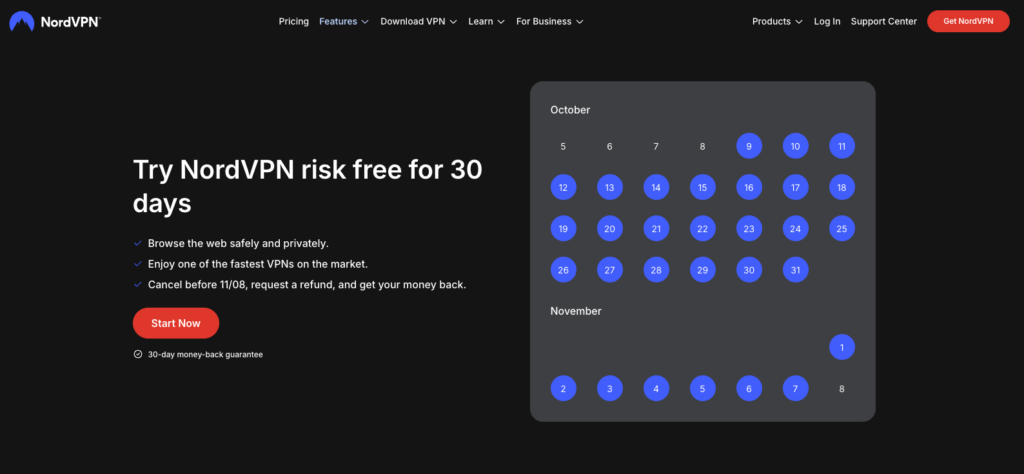Expand the For Business menu
The image size is (1024, 474).
click(x=549, y=22)
